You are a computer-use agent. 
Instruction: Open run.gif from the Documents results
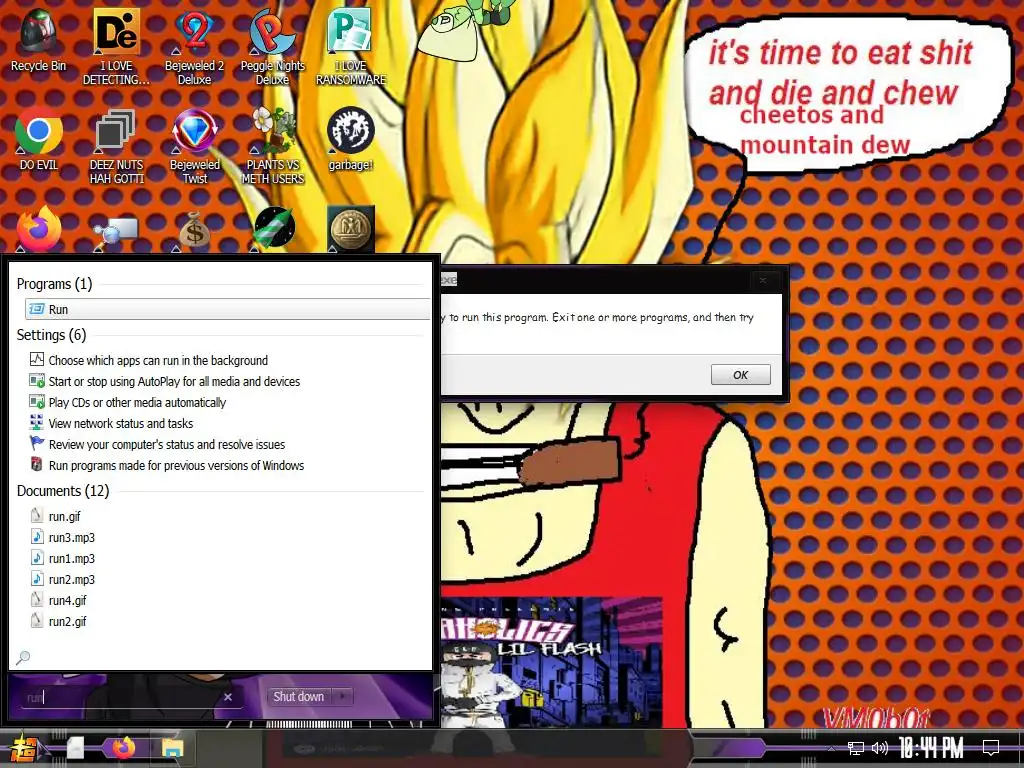[64, 516]
